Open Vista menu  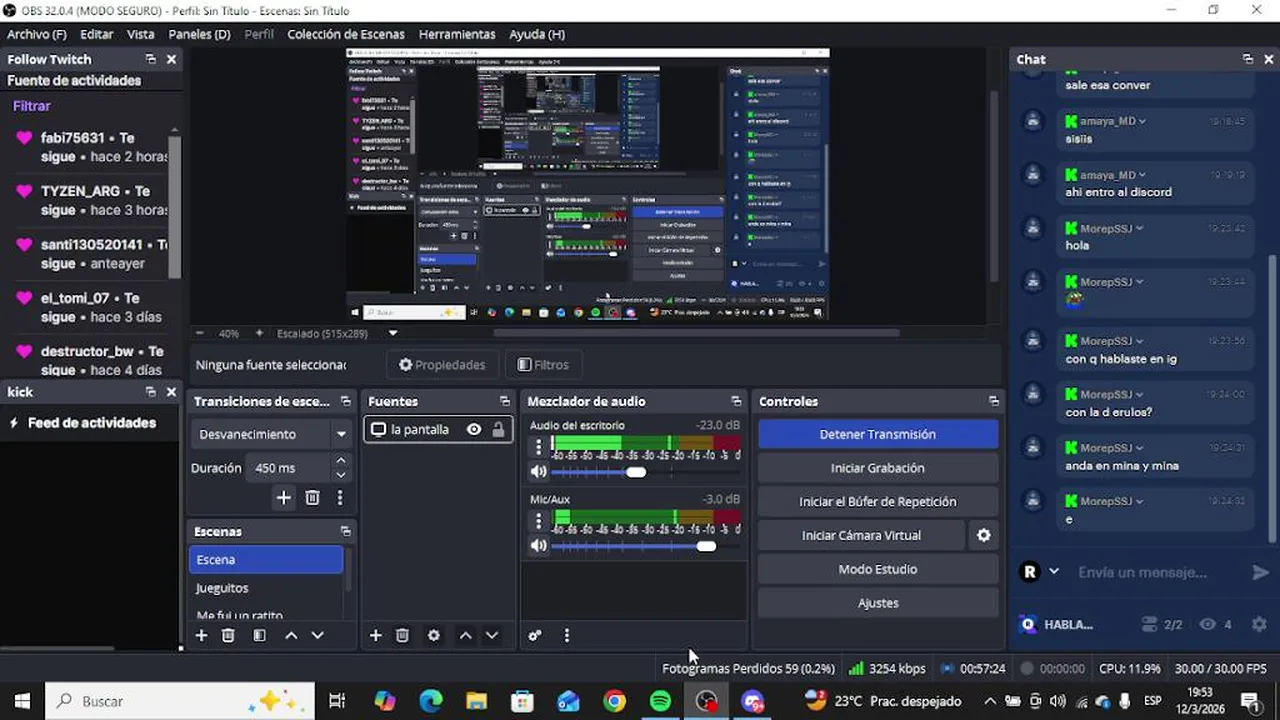coord(141,34)
